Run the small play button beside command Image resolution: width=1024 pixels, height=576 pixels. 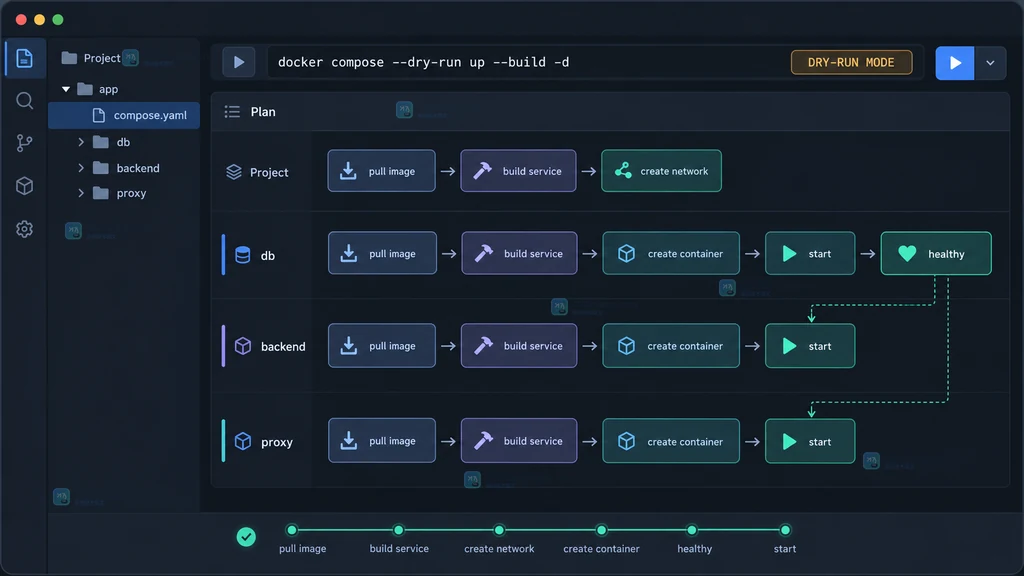(238, 62)
